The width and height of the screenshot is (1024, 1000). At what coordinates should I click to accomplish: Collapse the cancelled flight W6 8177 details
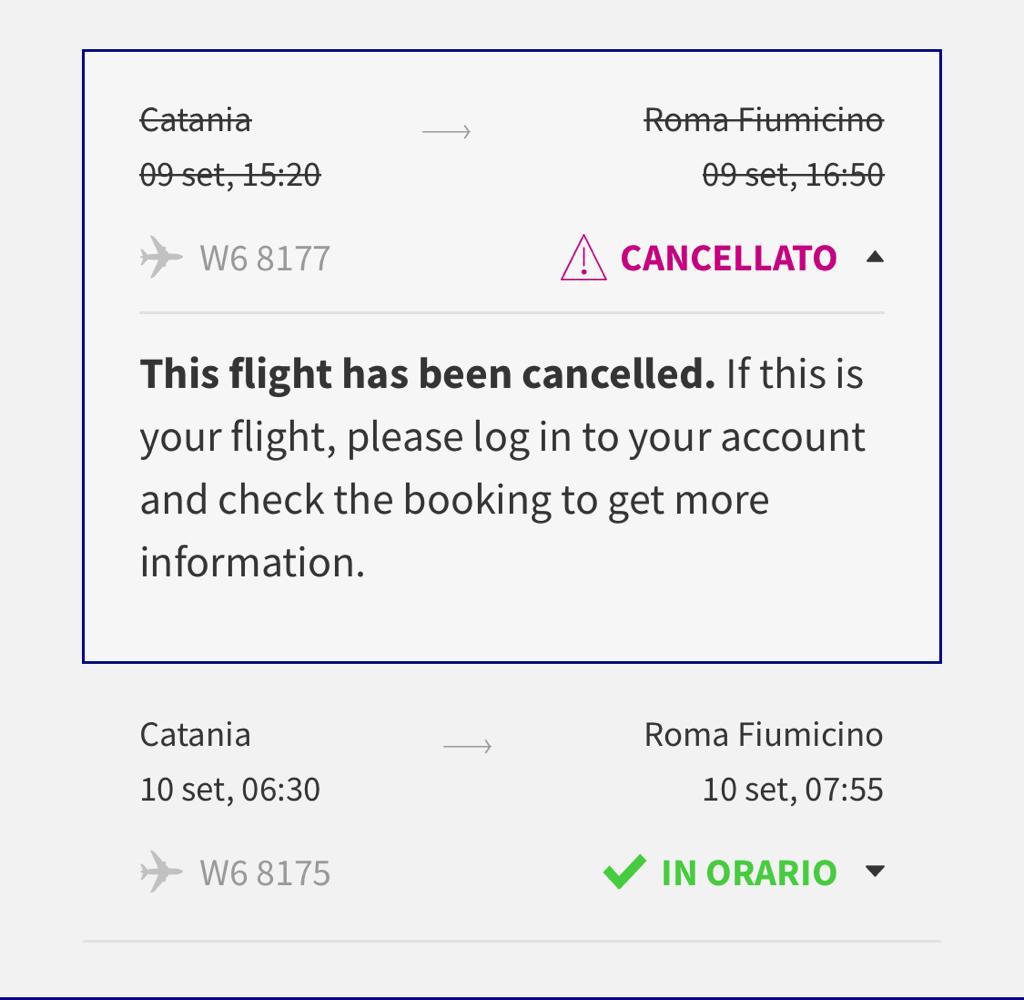click(875, 257)
